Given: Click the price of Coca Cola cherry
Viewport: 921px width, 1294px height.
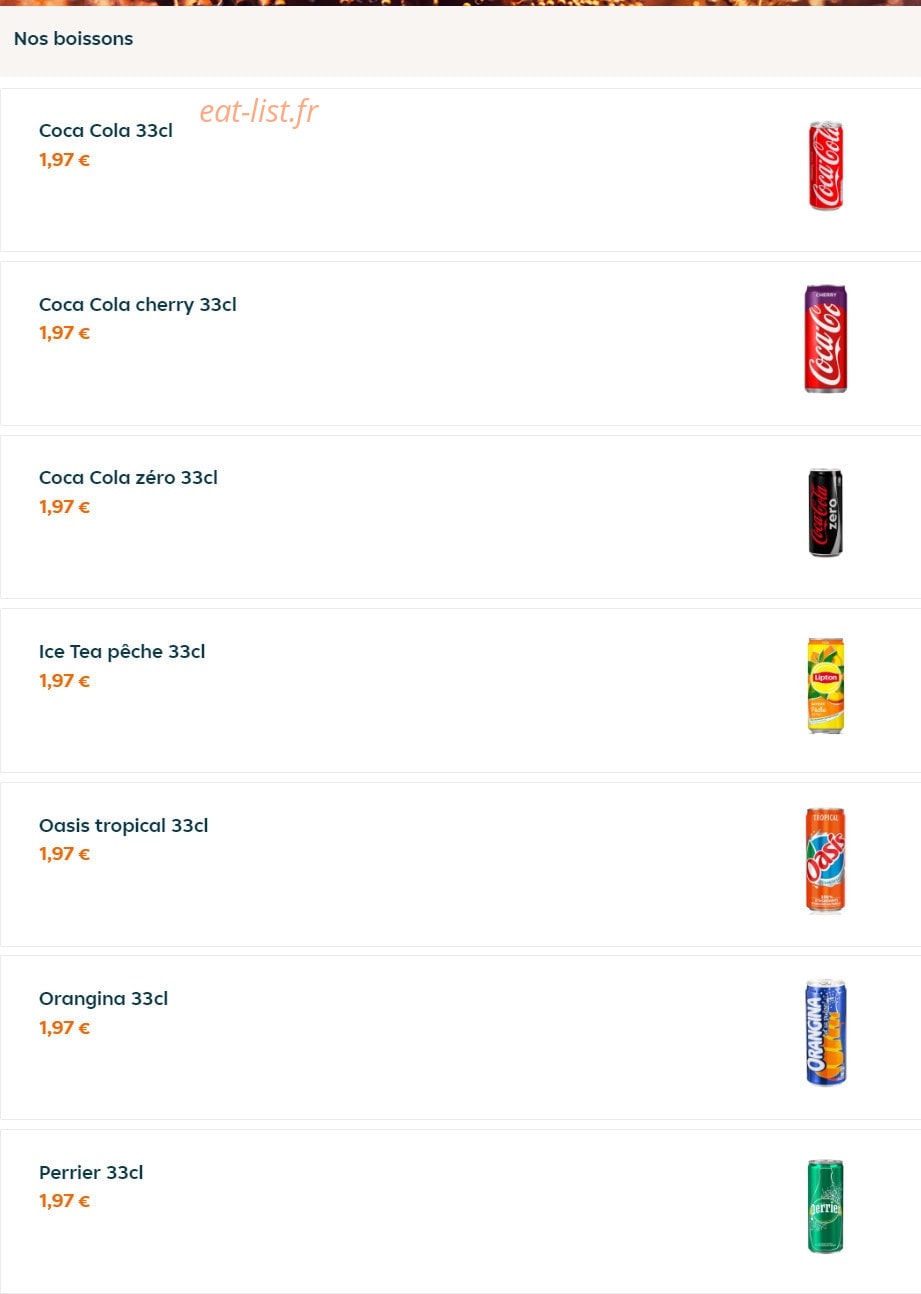Looking at the screenshot, I should pos(65,333).
